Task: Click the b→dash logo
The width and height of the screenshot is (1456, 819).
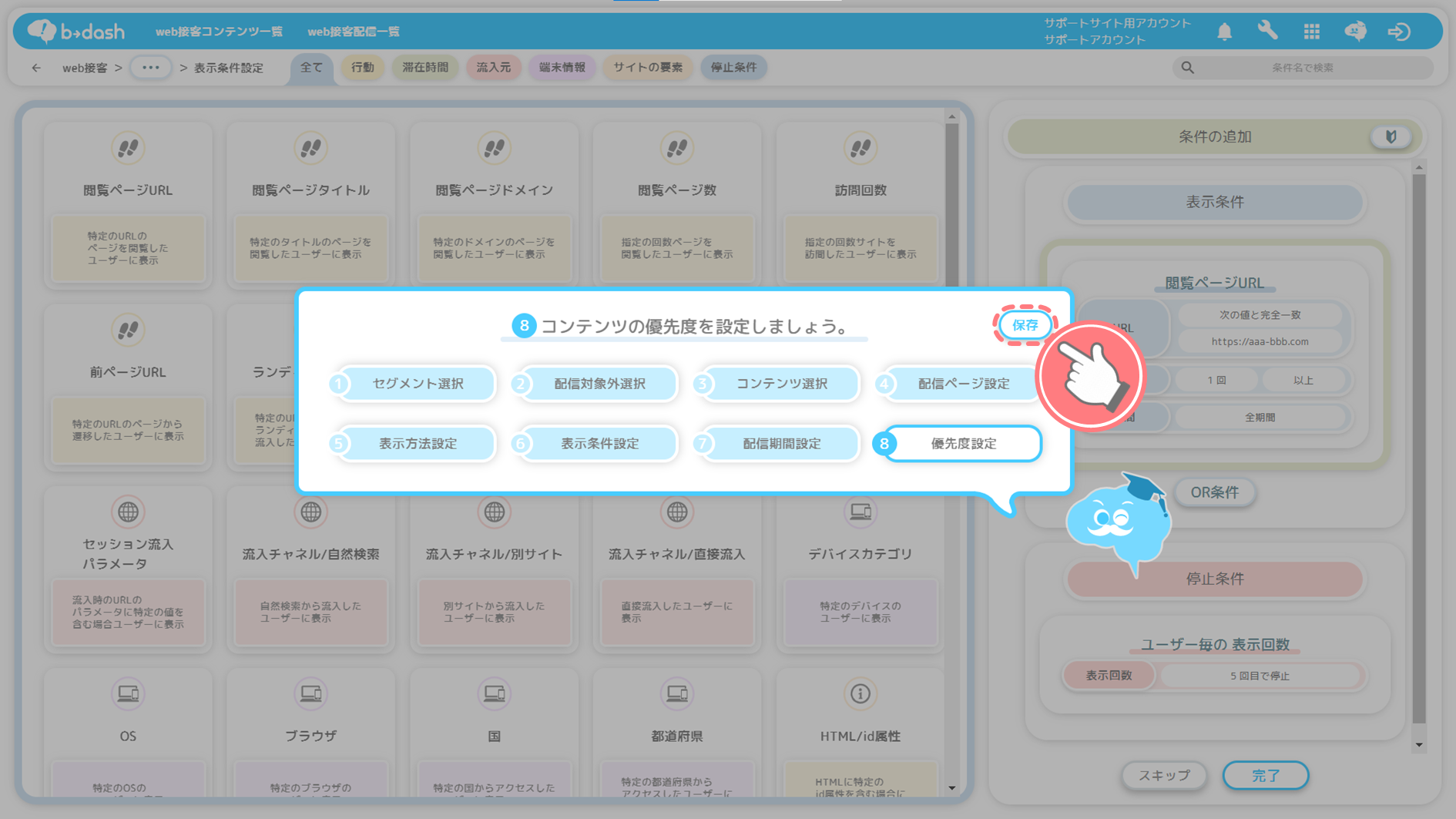Action: (75, 32)
